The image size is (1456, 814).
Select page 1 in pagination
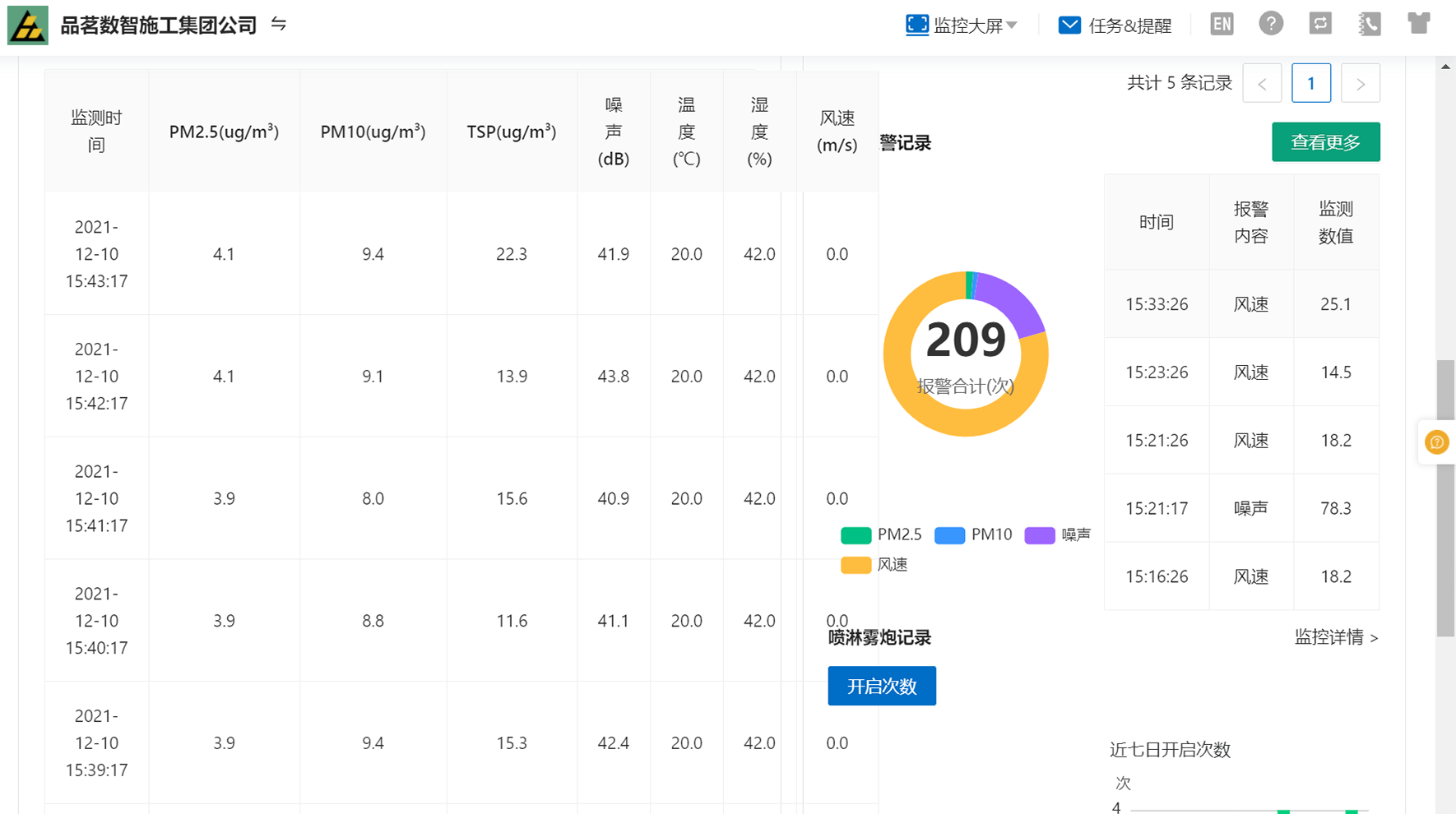coord(1311,83)
